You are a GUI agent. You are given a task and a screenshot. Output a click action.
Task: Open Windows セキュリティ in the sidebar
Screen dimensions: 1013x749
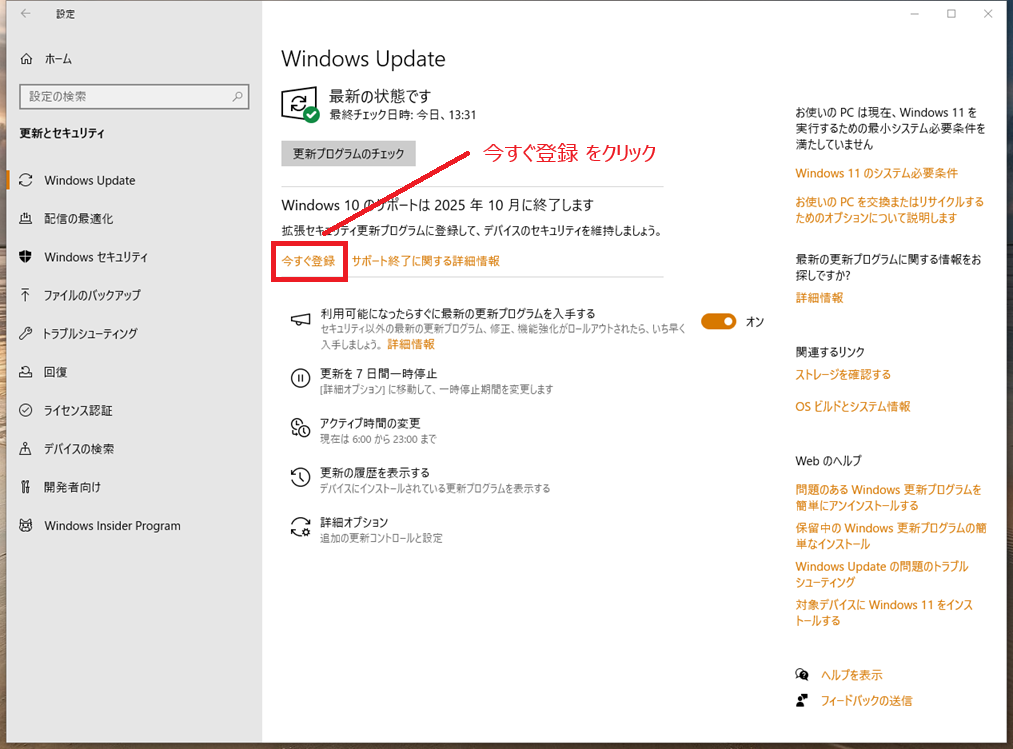pyautogui.click(x=96, y=257)
